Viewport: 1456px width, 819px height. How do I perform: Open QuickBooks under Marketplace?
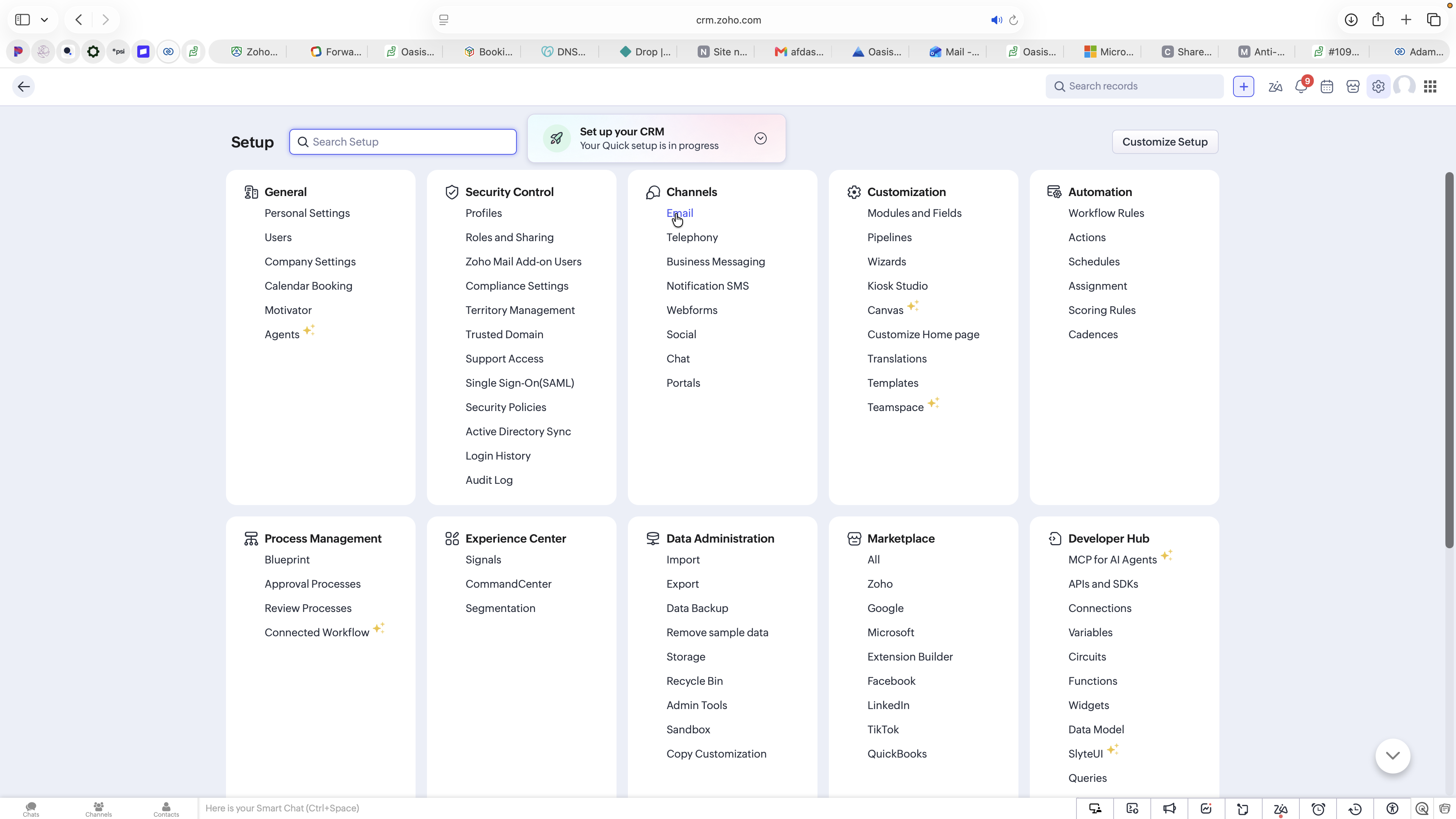click(x=897, y=754)
